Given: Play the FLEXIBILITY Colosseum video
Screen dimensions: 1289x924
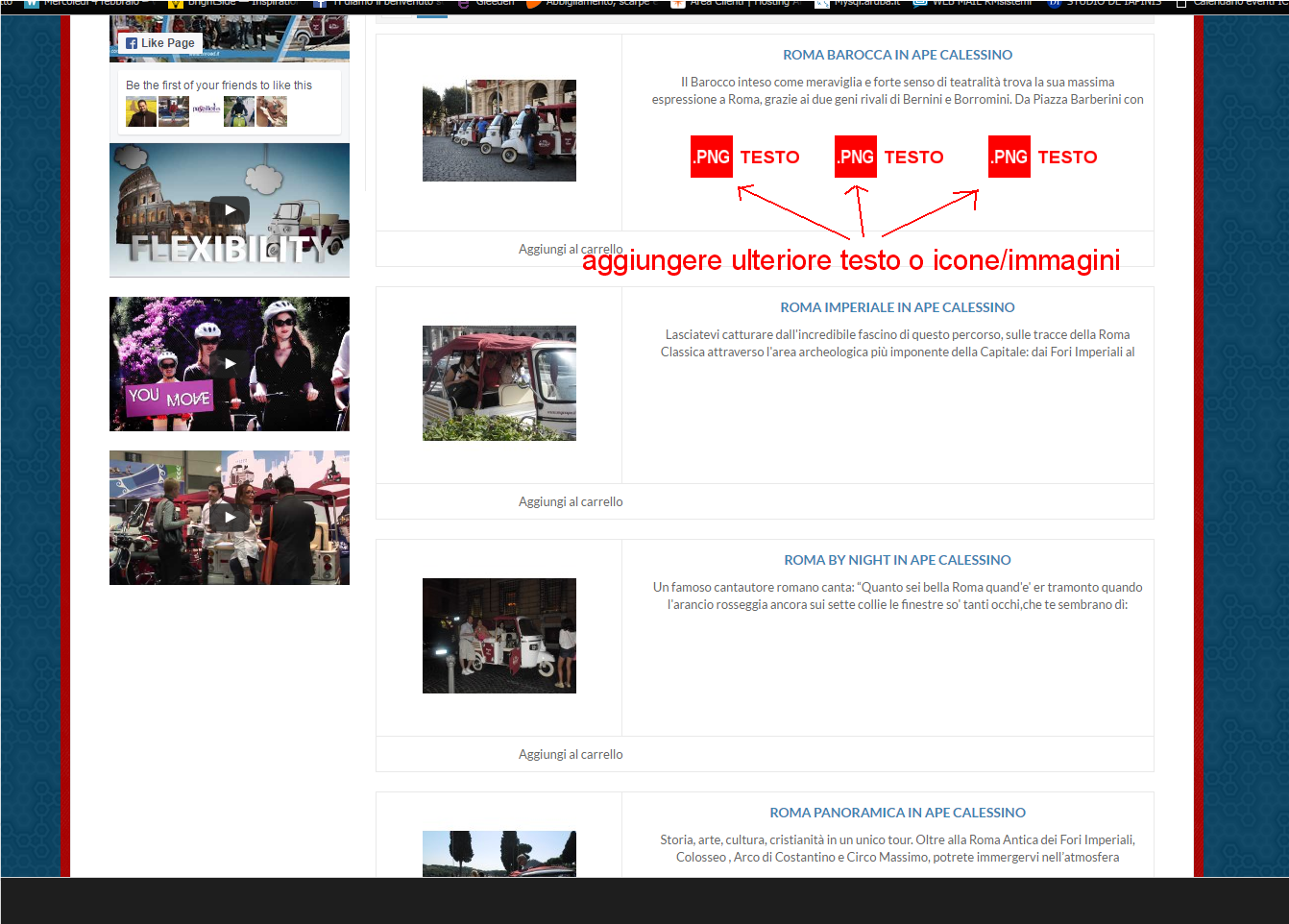Looking at the screenshot, I should [230, 210].
